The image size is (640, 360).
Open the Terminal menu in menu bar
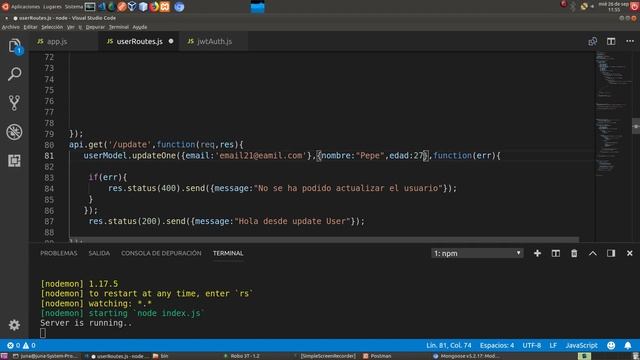tap(119, 27)
